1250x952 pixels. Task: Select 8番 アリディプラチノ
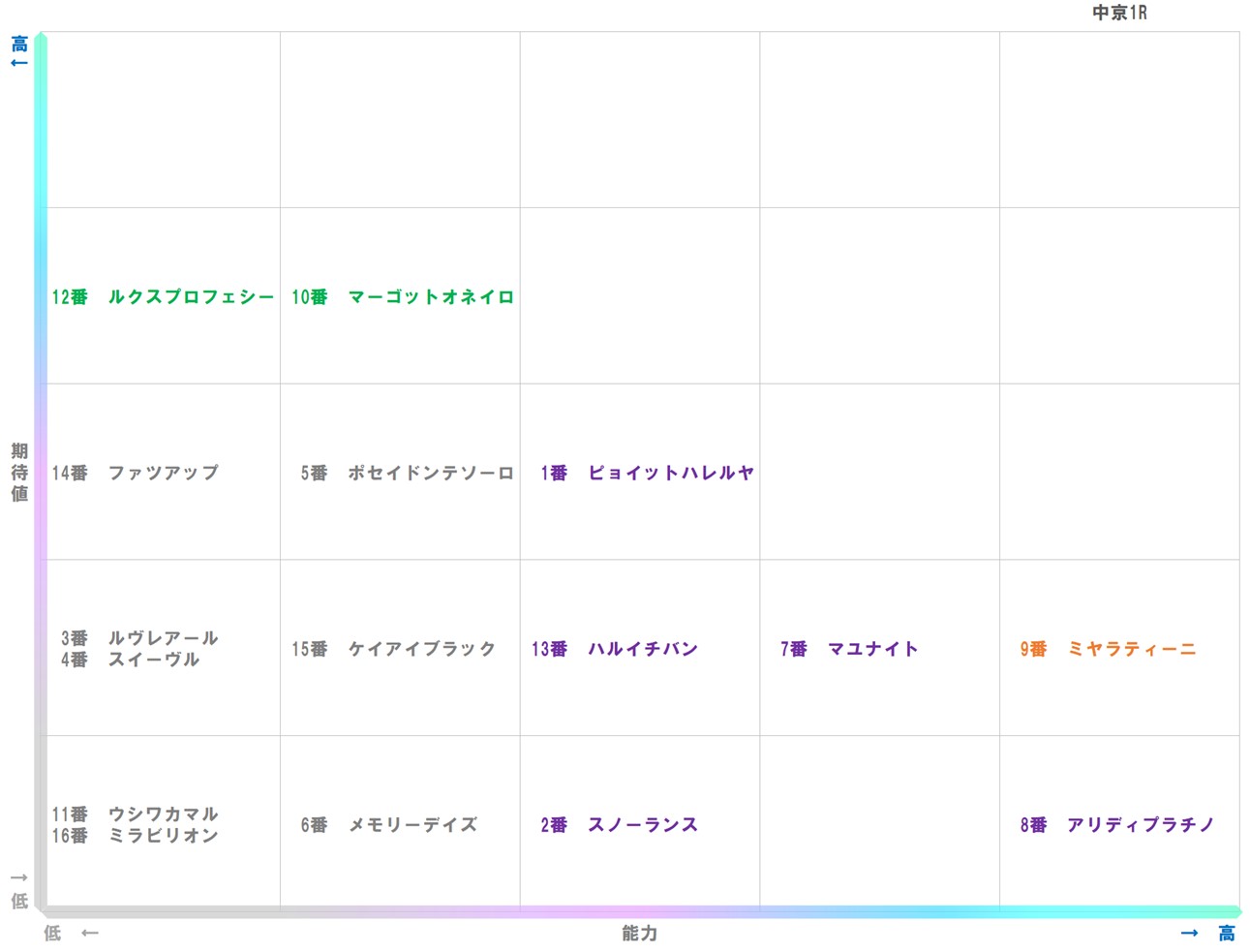[1120, 824]
